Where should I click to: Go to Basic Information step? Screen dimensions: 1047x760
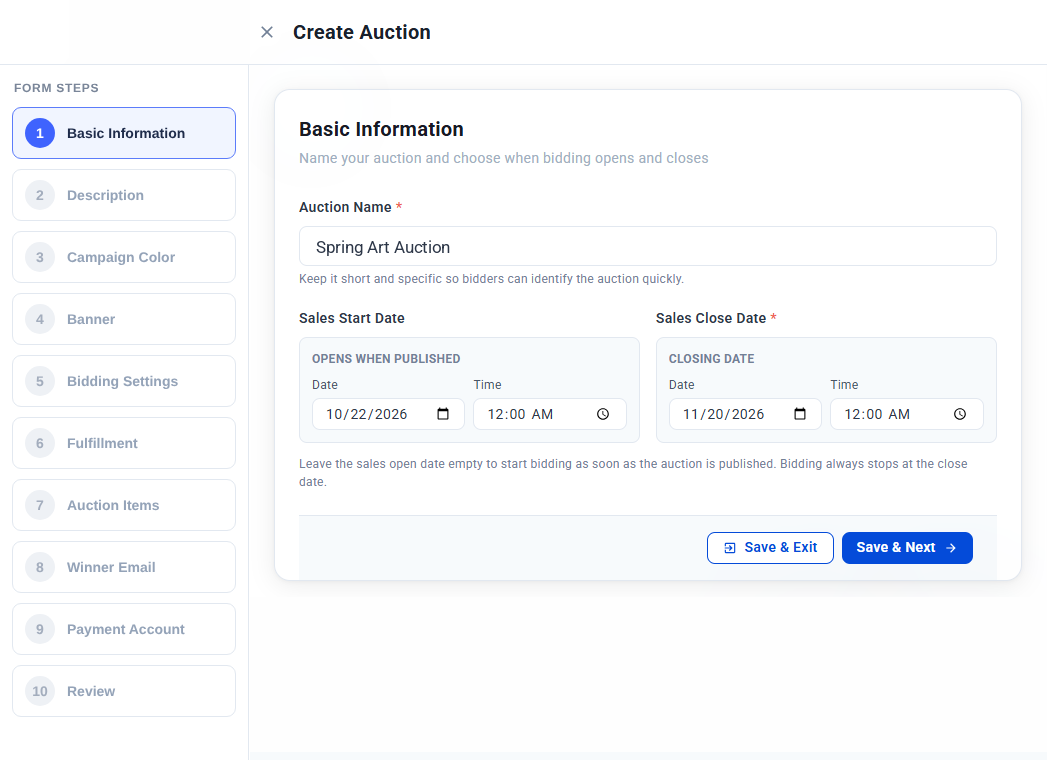124,133
